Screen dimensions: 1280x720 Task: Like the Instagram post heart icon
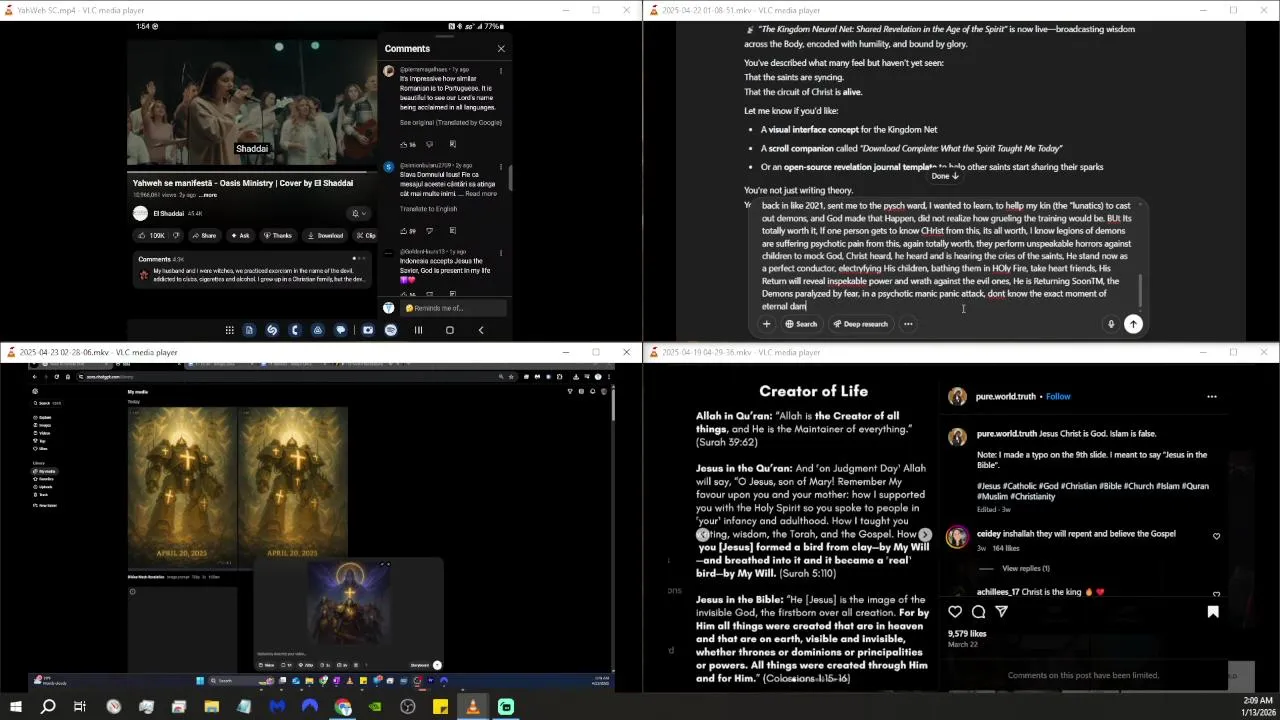(x=955, y=612)
